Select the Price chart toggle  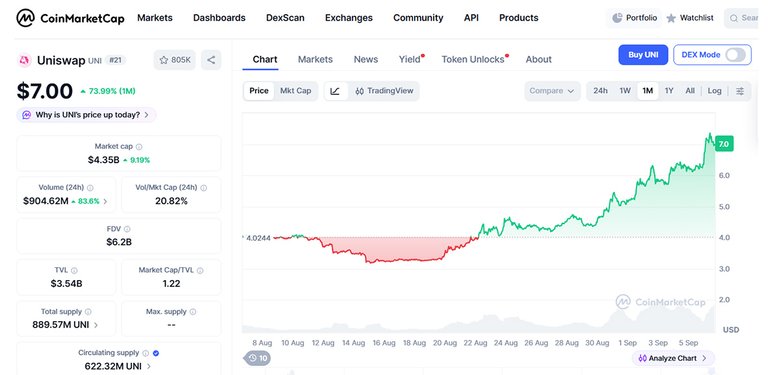(x=259, y=91)
